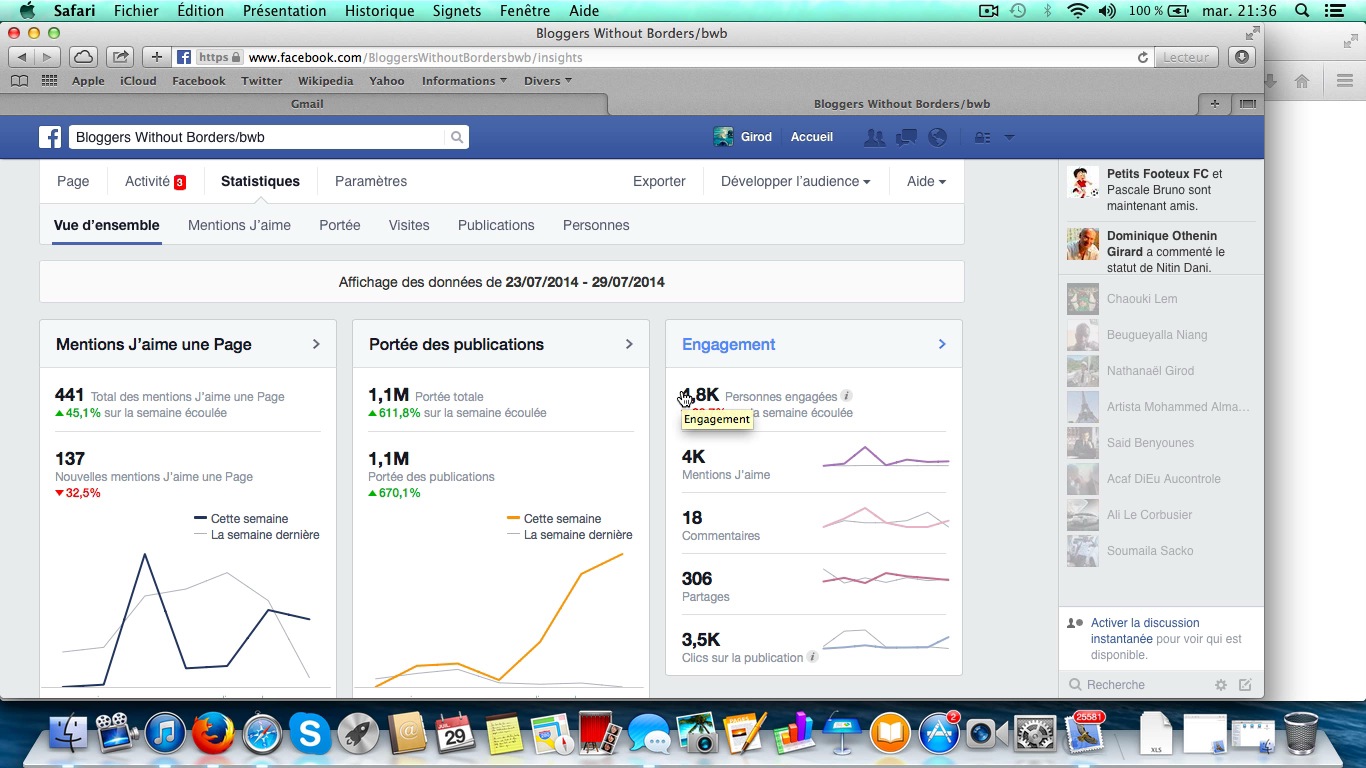Click the privacy shortcuts lock icon
The height and width of the screenshot is (768, 1366).
coord(983,138)
